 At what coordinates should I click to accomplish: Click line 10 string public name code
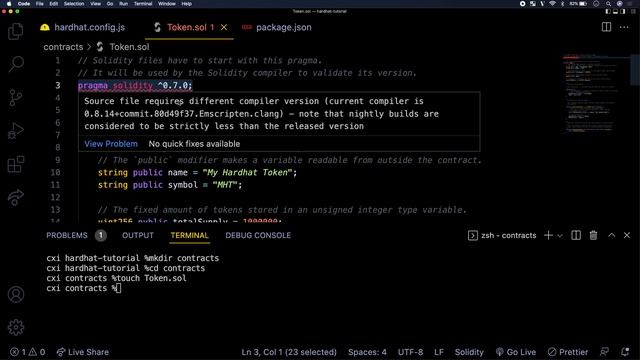coord(197,172)
